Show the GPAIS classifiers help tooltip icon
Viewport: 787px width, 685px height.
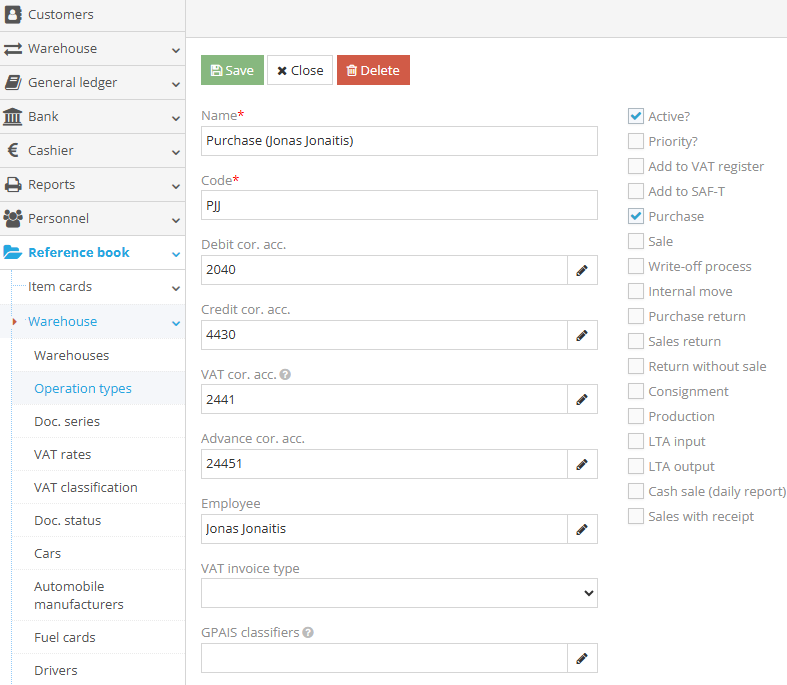tap(308, 633)
